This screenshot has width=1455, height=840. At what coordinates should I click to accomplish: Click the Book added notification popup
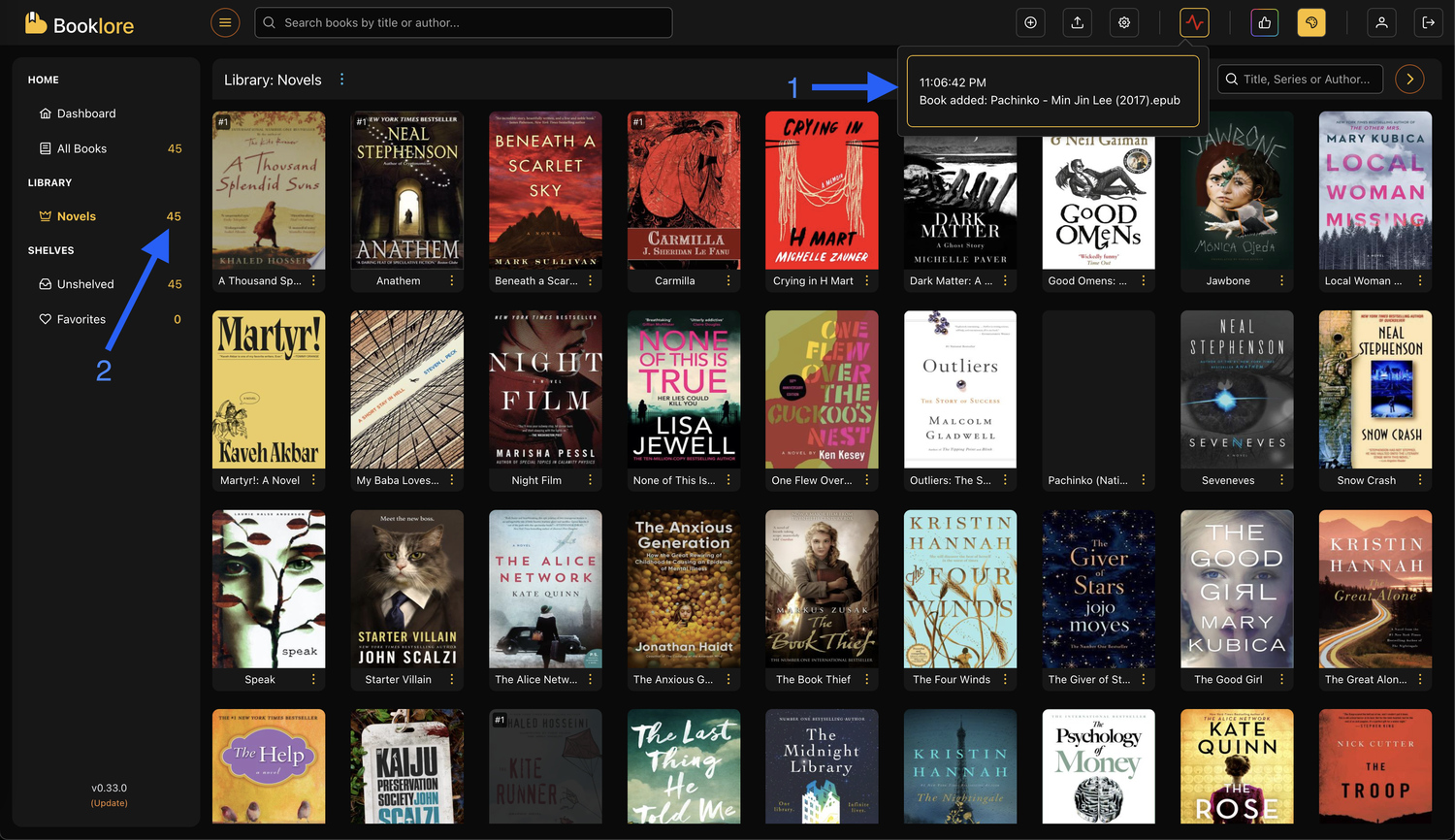(x=1052, y=89)
